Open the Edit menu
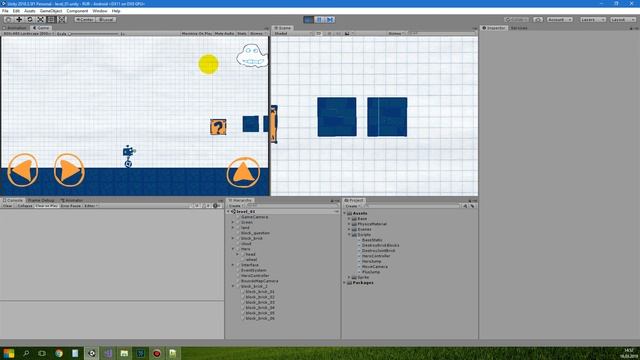640x360 pixels. point(16,11)
